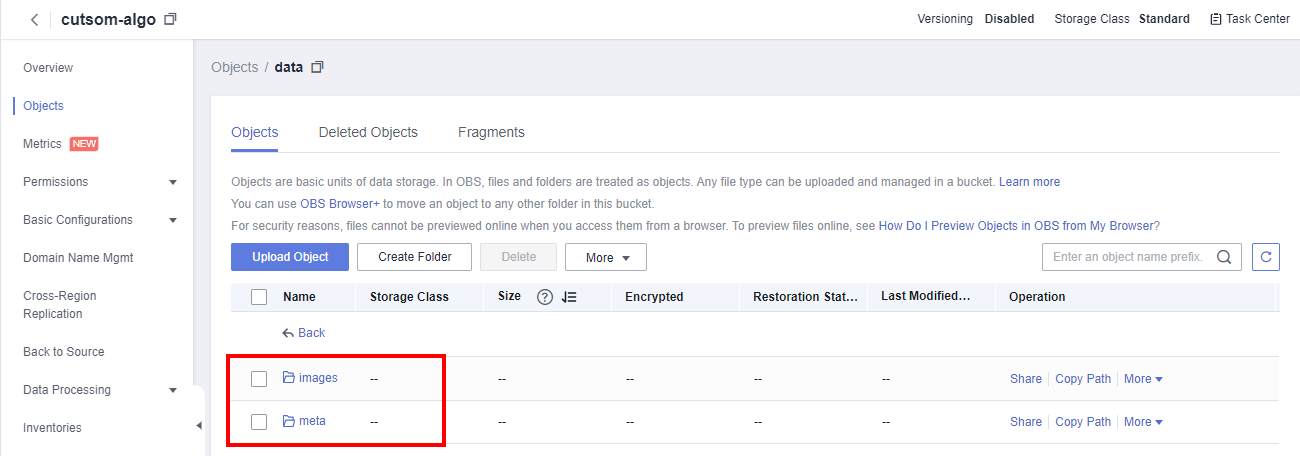Open the images folder link
The image size is (1300, 456).
318,378
